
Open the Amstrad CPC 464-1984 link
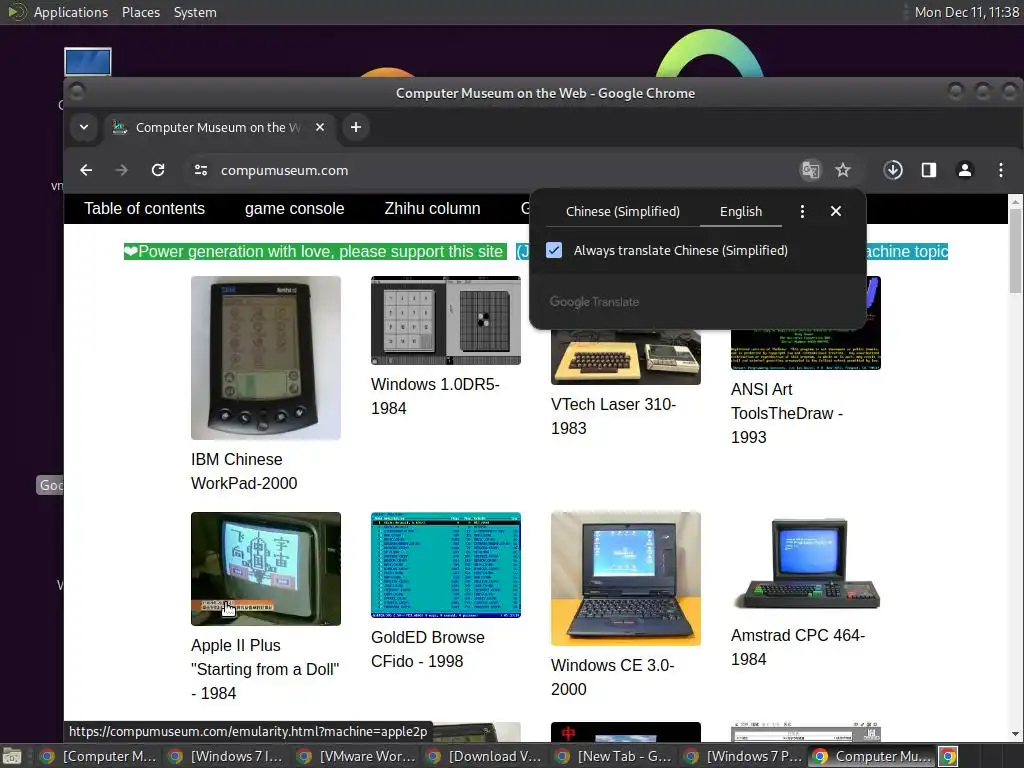point(798,647)
